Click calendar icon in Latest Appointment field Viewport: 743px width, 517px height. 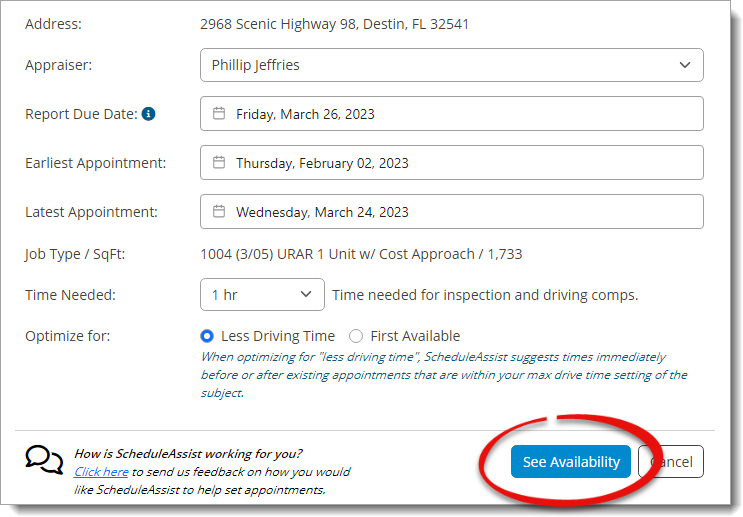[x=219, y=212]
